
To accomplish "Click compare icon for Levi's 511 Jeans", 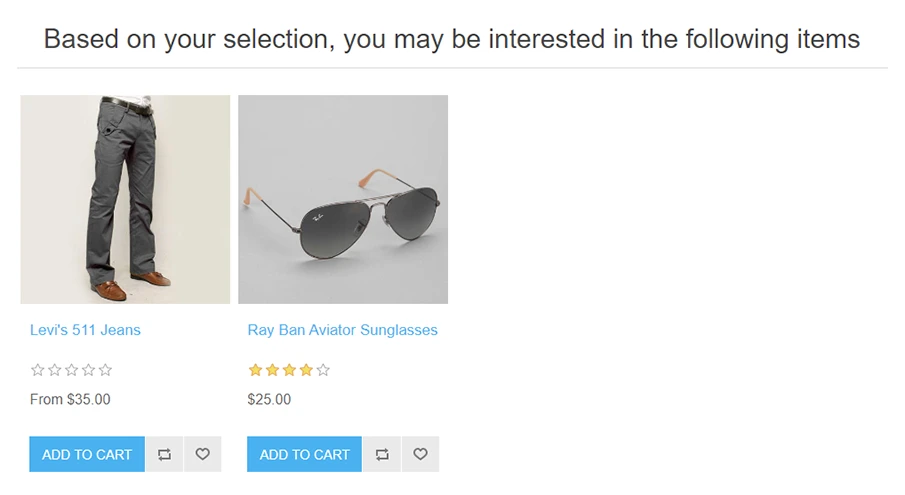I will (165, 454).
